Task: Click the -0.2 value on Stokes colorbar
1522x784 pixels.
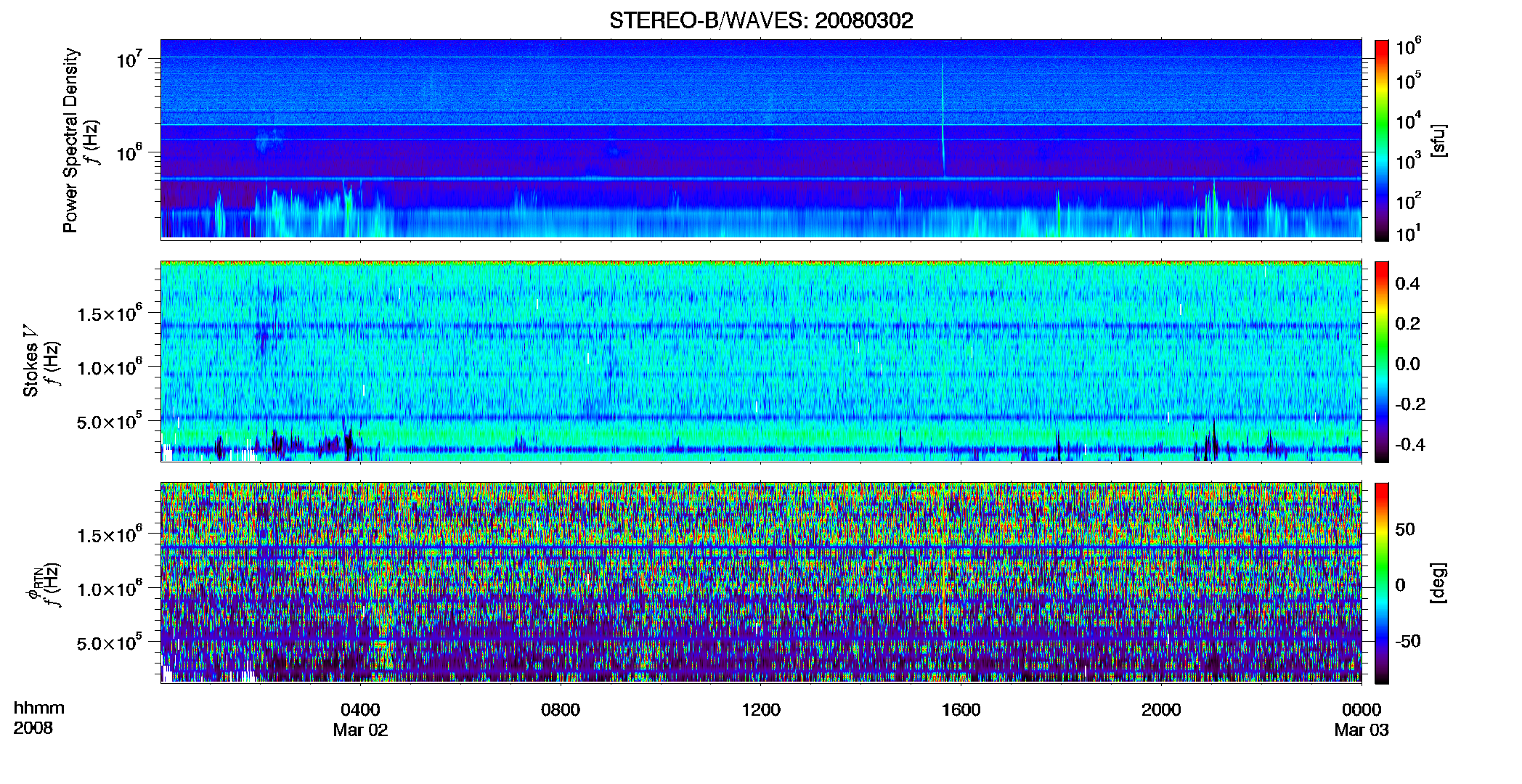Action: (1410, 404)
